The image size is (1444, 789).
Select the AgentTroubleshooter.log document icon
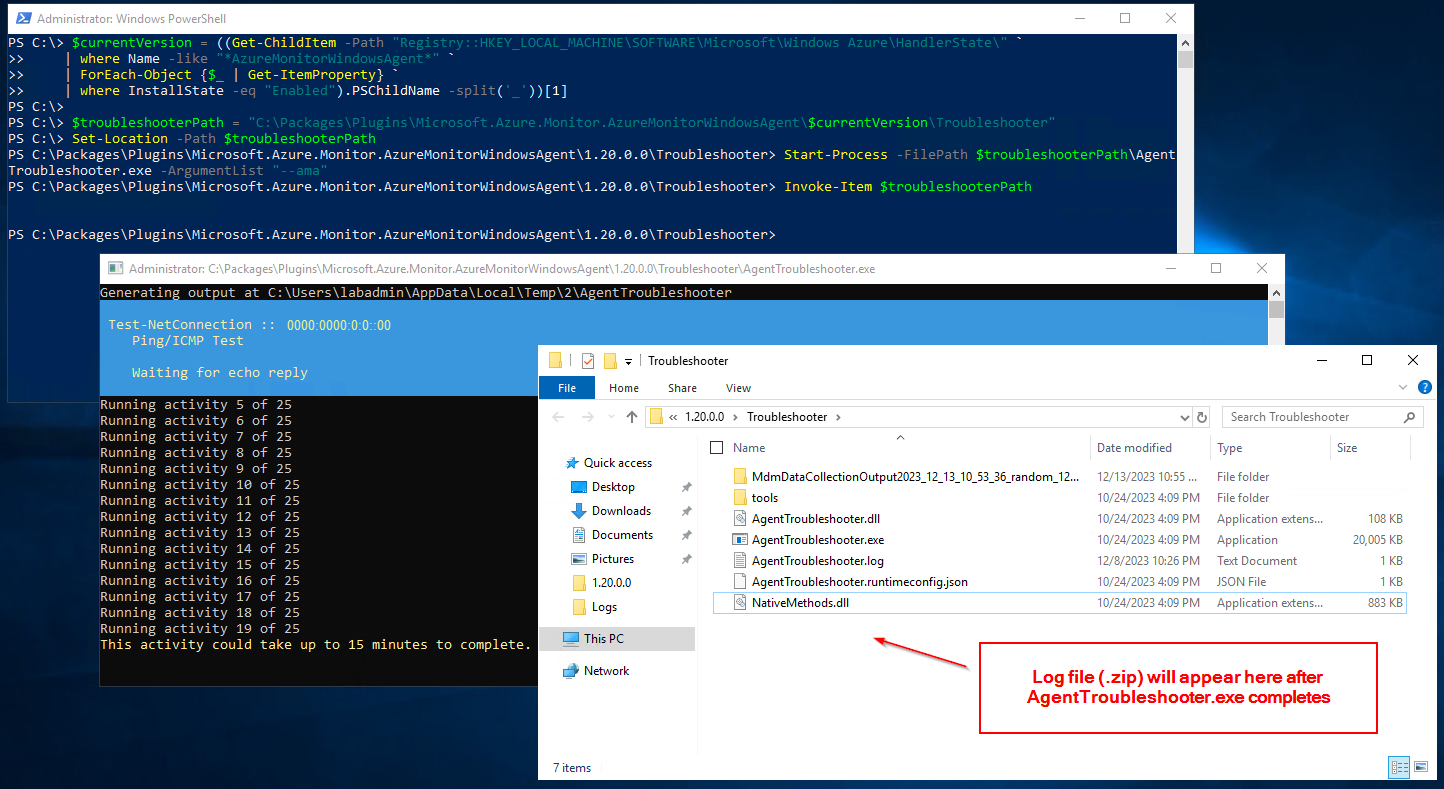click(740, 561)
